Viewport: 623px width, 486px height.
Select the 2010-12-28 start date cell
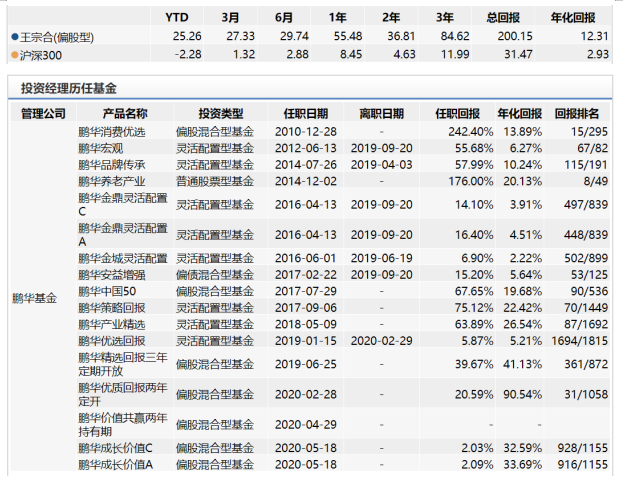[306, 132]
